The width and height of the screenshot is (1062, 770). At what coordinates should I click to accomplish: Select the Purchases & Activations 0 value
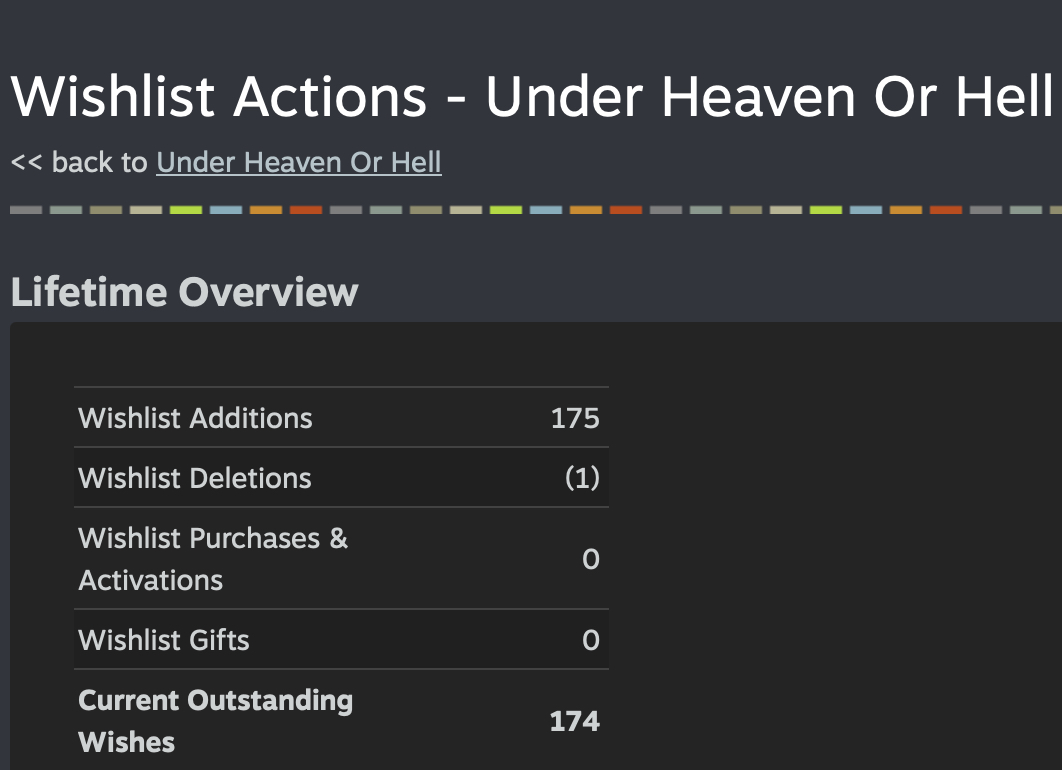590,559
